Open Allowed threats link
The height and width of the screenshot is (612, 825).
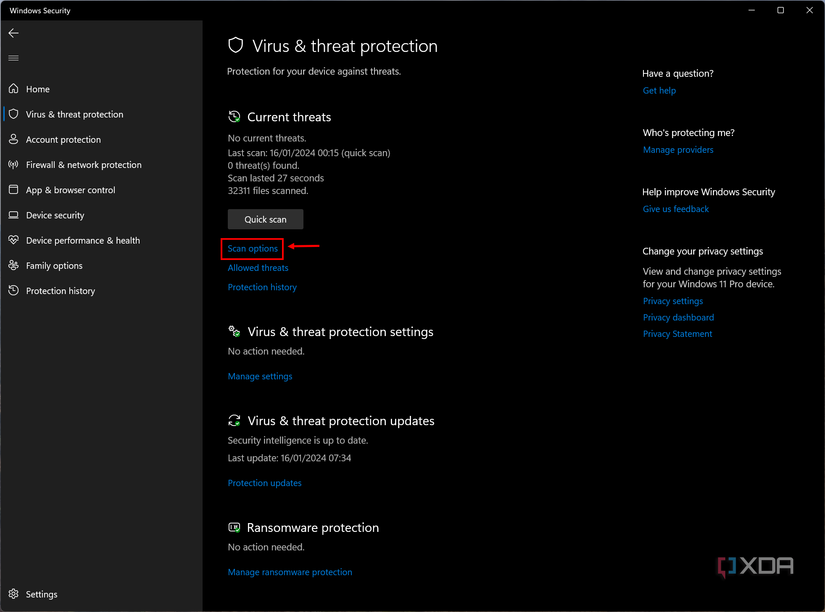tap(258, 268)
